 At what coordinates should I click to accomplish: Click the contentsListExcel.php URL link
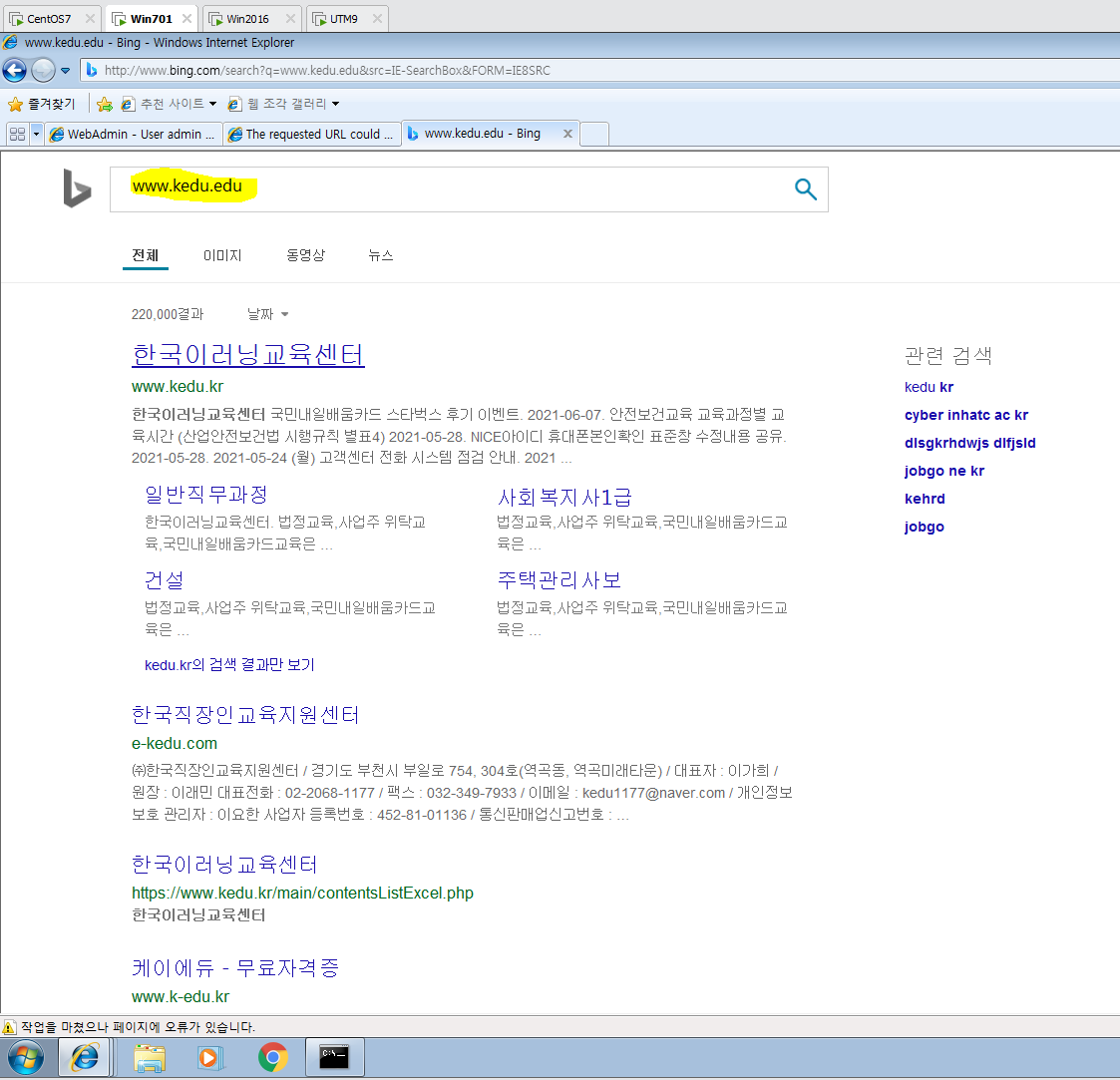(302, 893)
